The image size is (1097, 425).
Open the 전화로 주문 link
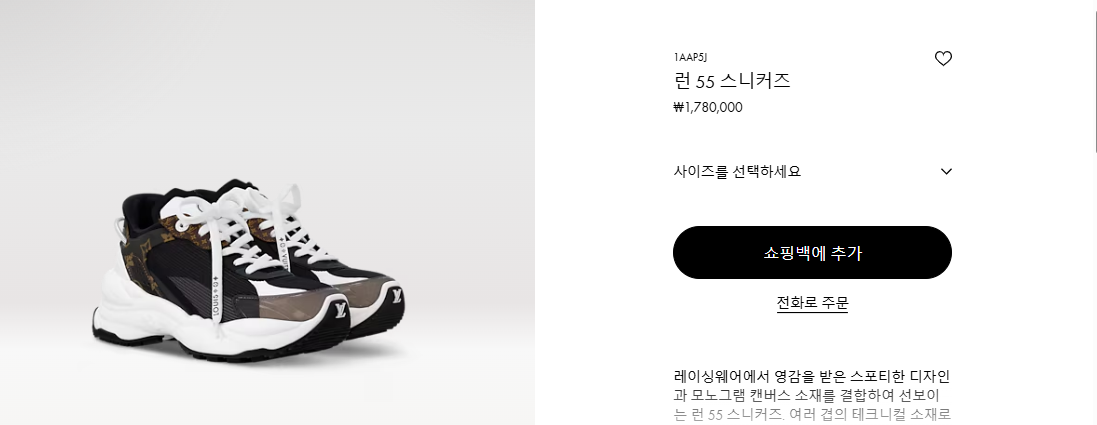pyautogui.click(x=812, y=303)
